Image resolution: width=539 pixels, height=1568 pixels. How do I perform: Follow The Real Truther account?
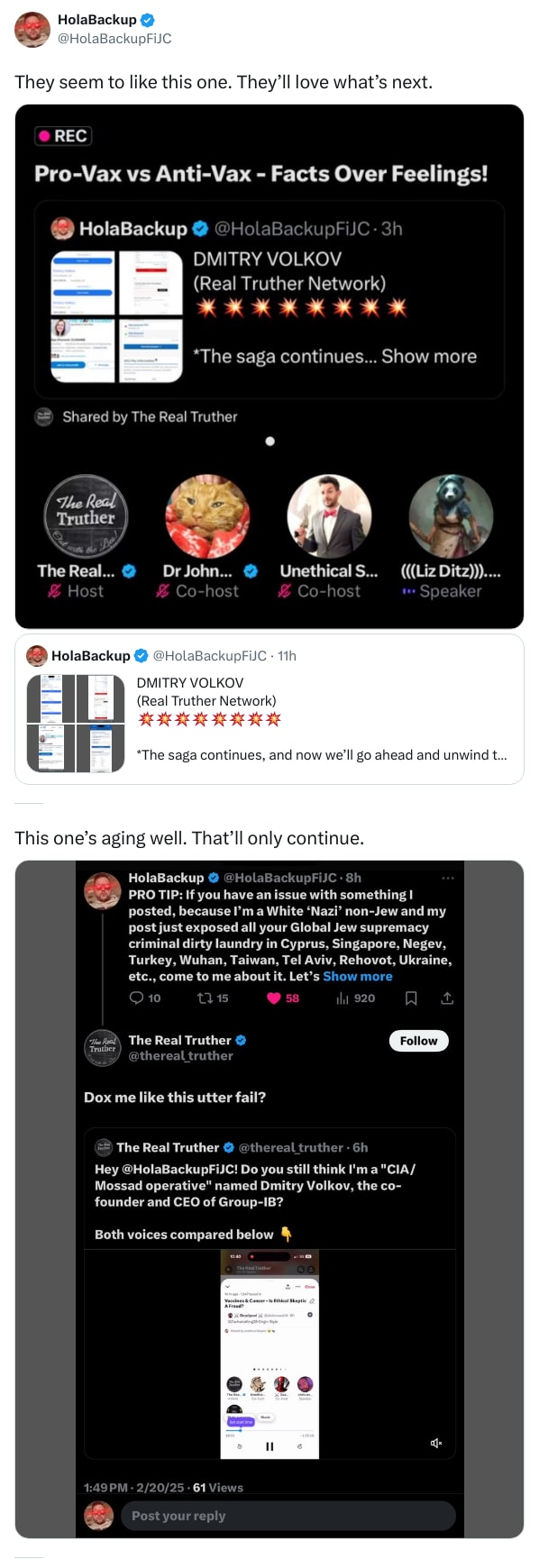coord(418,1040)
